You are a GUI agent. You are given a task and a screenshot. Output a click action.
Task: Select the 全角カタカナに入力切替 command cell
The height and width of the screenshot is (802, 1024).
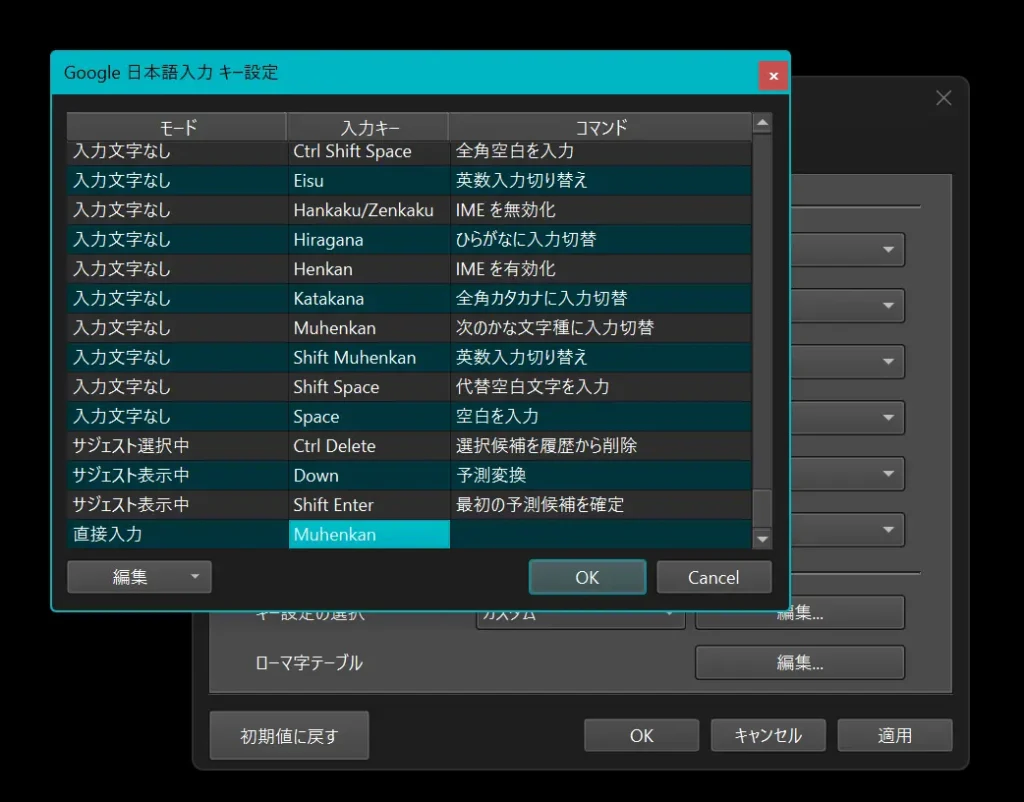(x=601, y=298)
